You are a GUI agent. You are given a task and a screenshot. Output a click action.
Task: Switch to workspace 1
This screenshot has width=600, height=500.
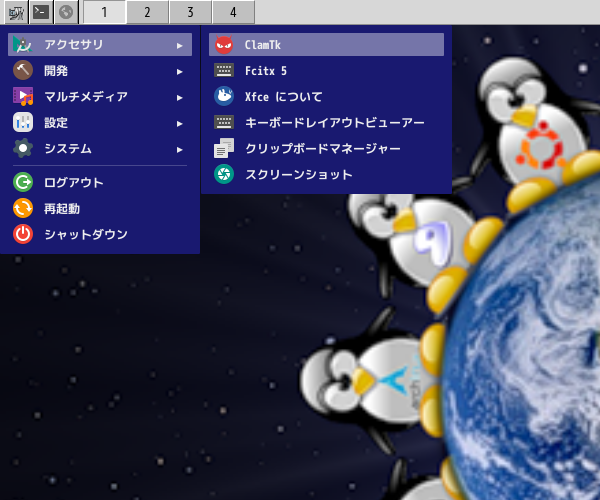(x=104, y=12)
